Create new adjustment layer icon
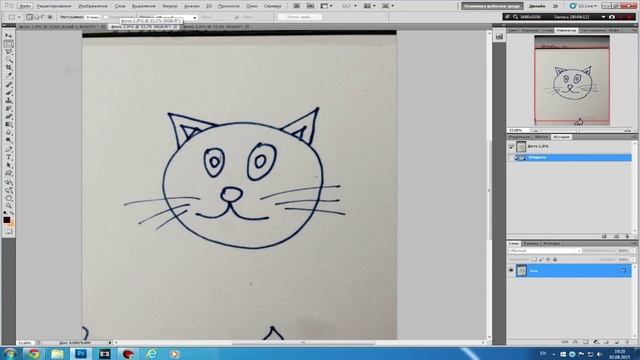The image size is (640, 360). (x=596, y=342)
